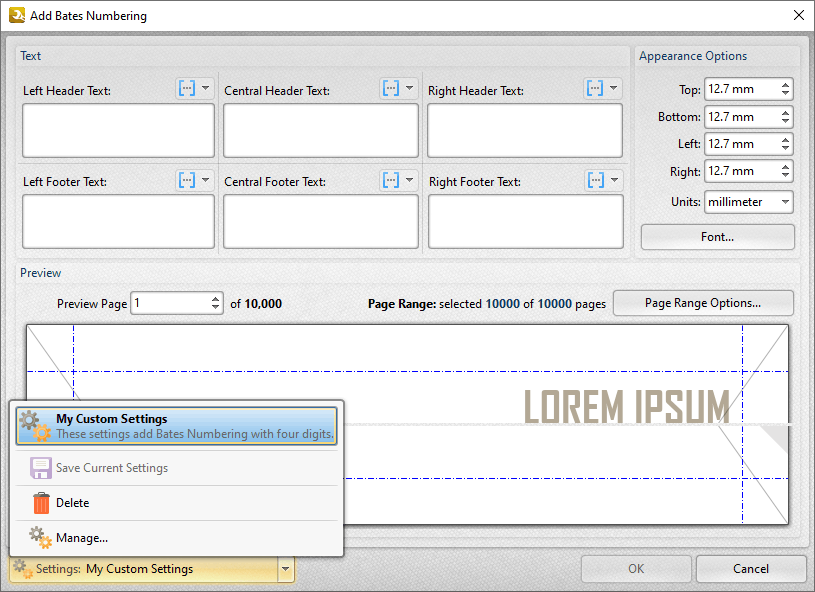Open the Settings dropdown arrow at bottom left
Image resolution: width=815 pixels, height=592 pixels.
click(286, 569)
